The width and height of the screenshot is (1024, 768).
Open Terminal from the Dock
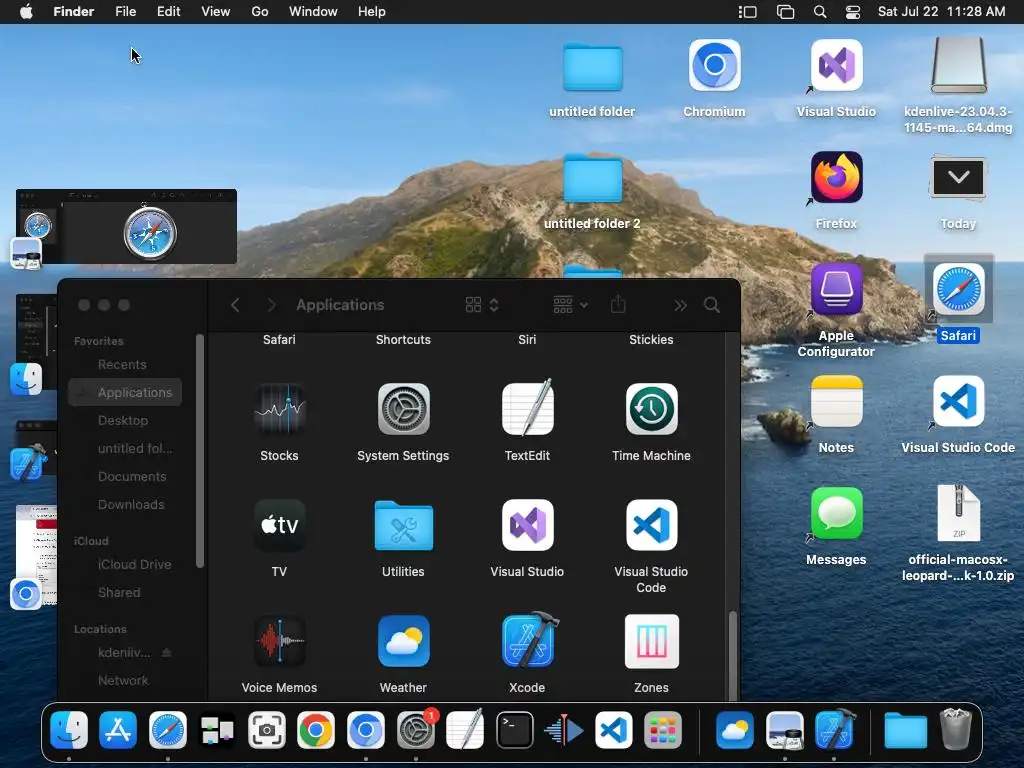(515, 730)
